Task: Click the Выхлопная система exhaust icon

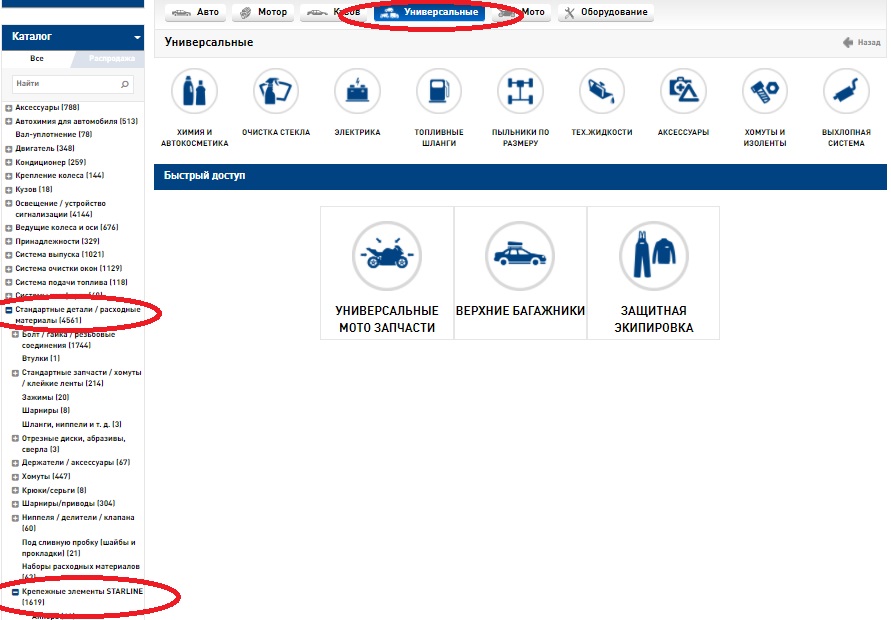Action: coord(846,92)
